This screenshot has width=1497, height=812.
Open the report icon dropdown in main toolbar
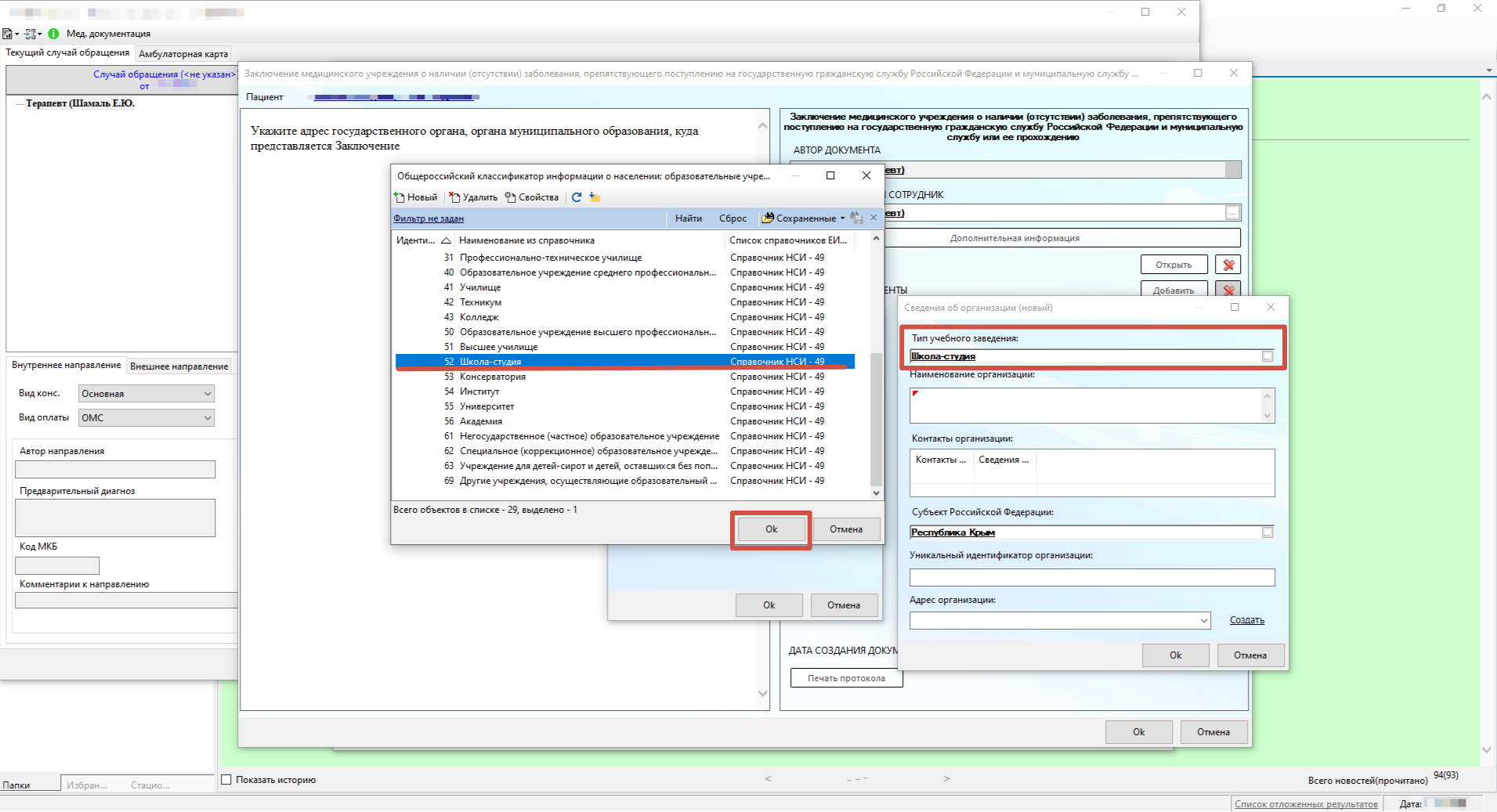pyautogui.click(x=10, y=34)
